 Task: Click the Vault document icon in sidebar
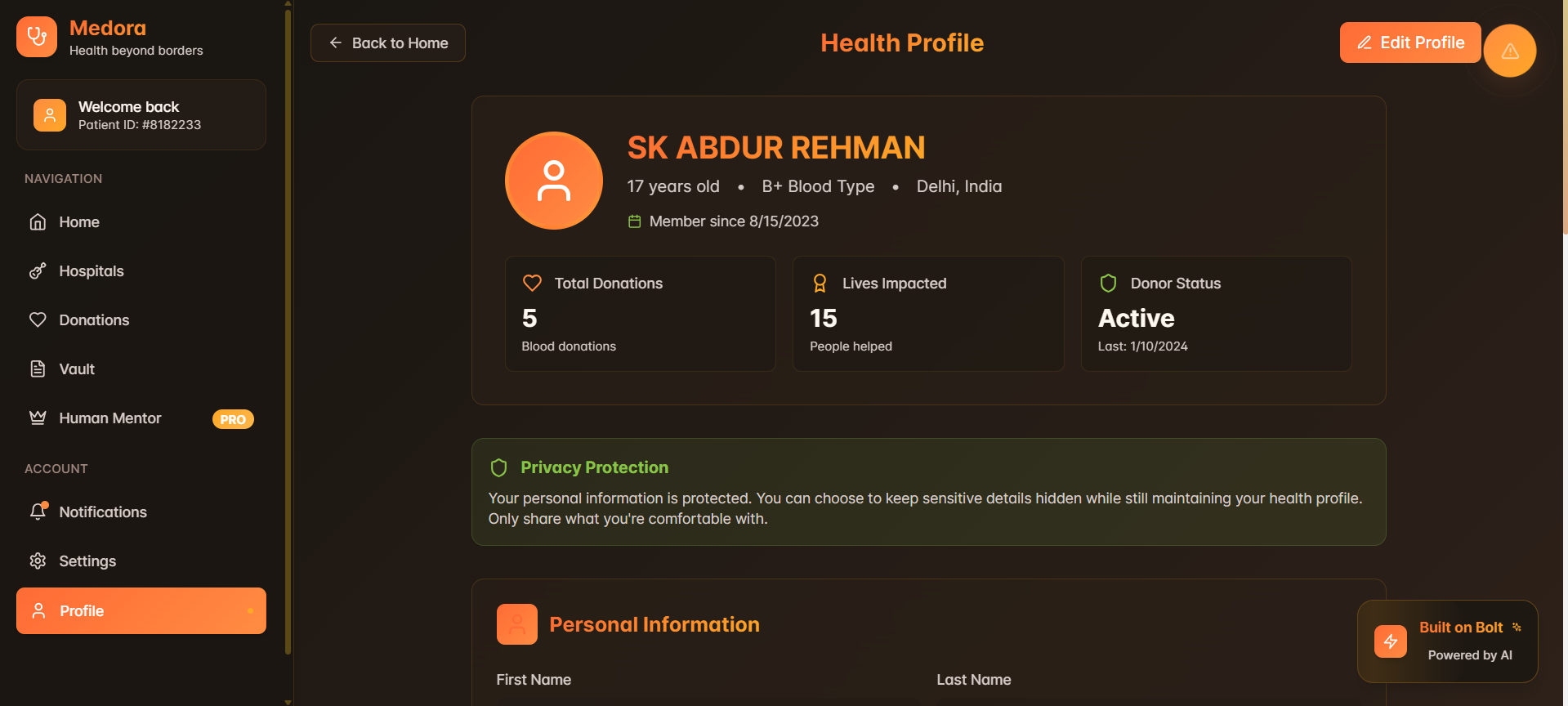38,369
